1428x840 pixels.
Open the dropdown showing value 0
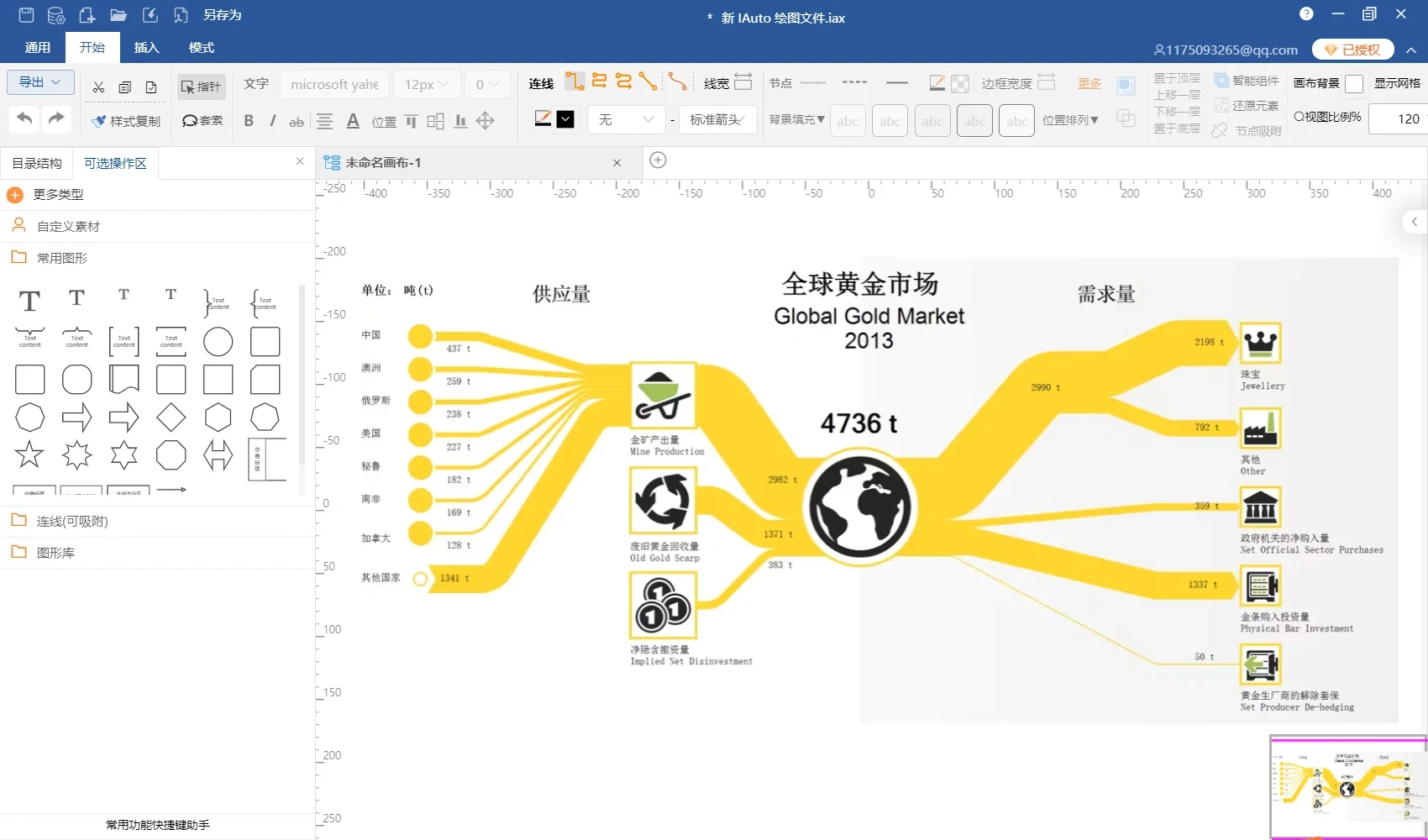click(x=488, y=84)
